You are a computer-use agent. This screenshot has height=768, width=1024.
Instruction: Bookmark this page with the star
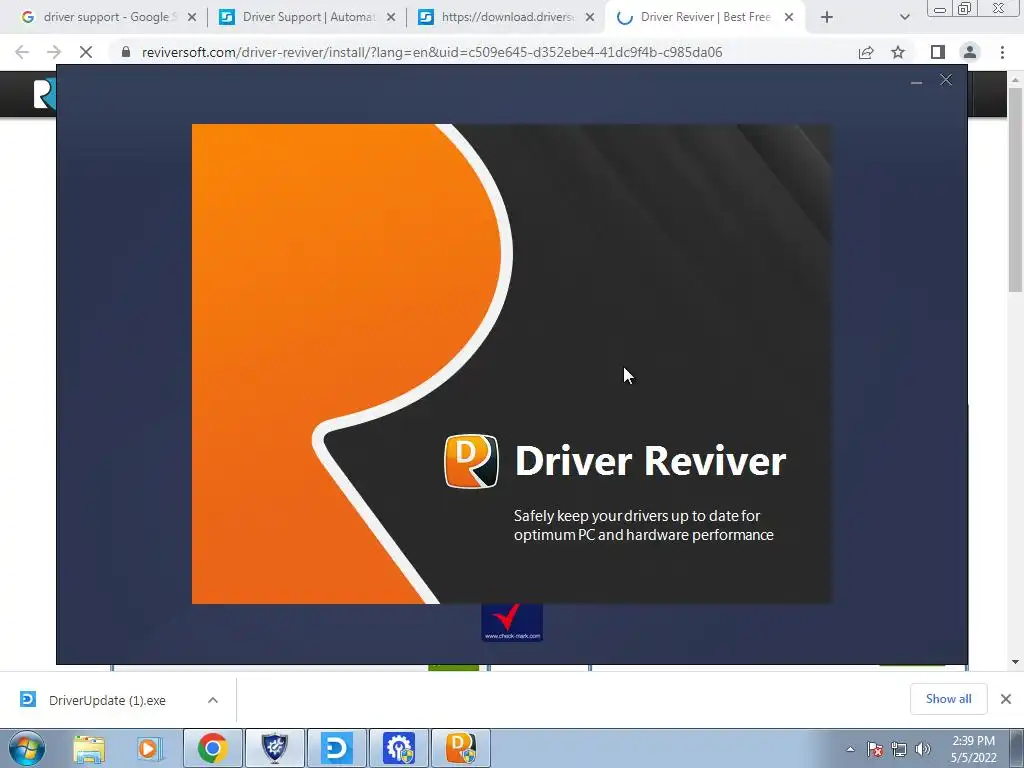pos(898,52)
